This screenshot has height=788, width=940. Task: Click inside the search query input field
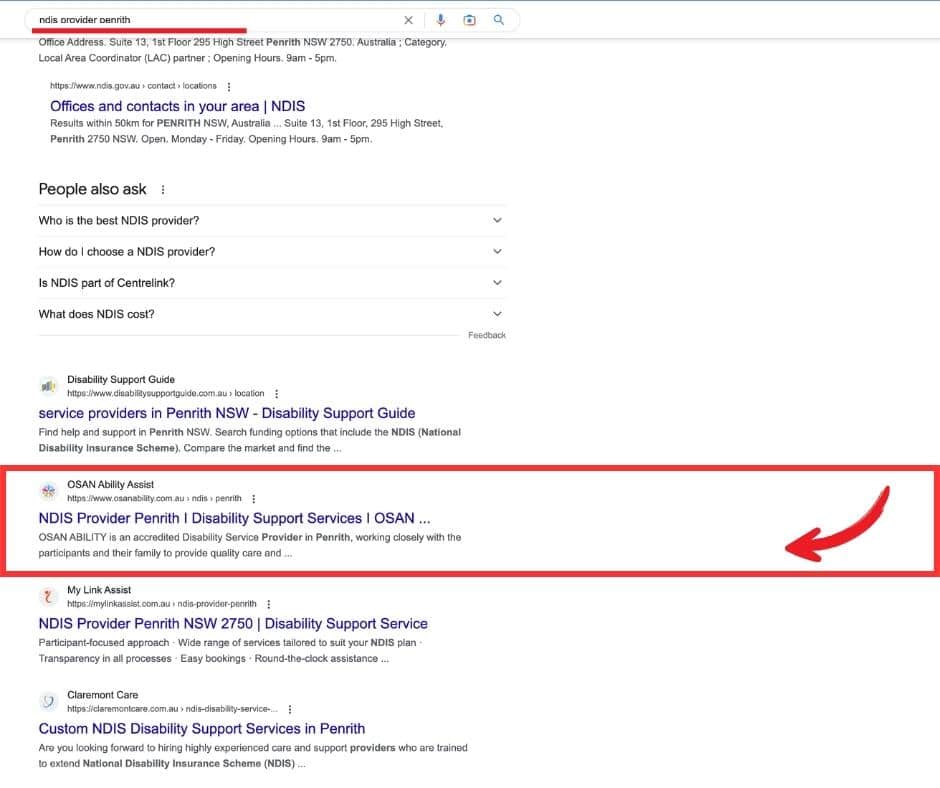(220, 20)
